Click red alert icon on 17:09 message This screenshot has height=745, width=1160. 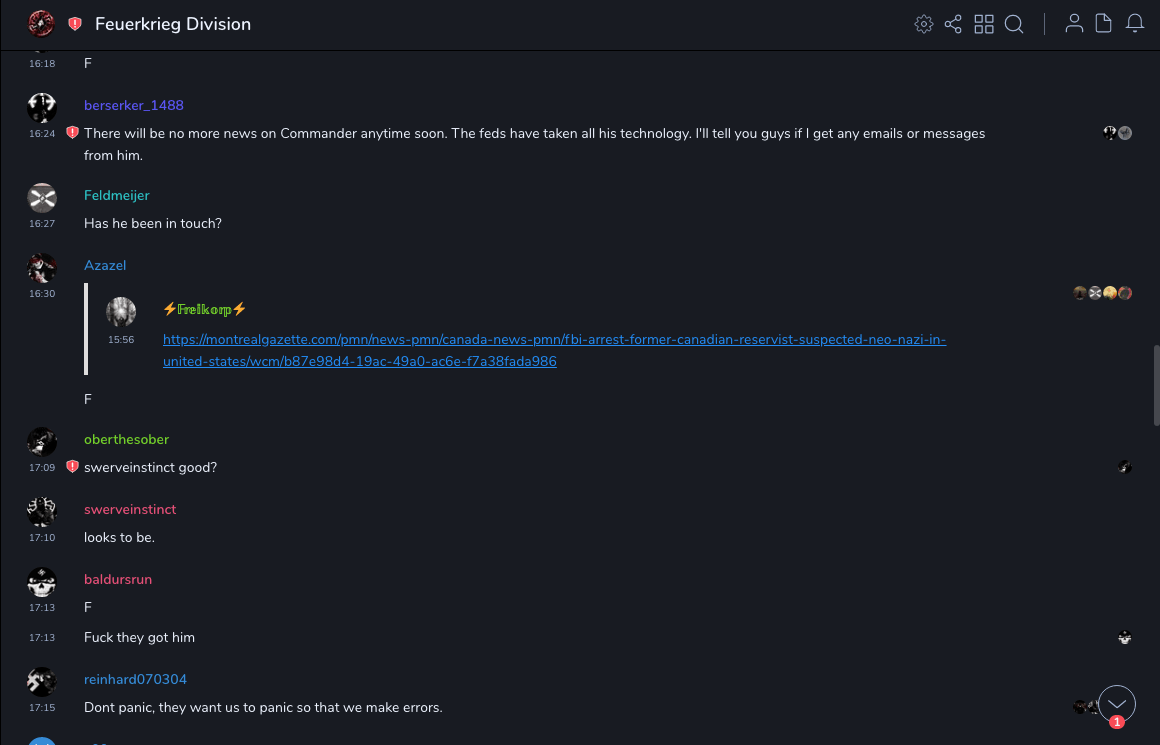(x=72, y=467)
